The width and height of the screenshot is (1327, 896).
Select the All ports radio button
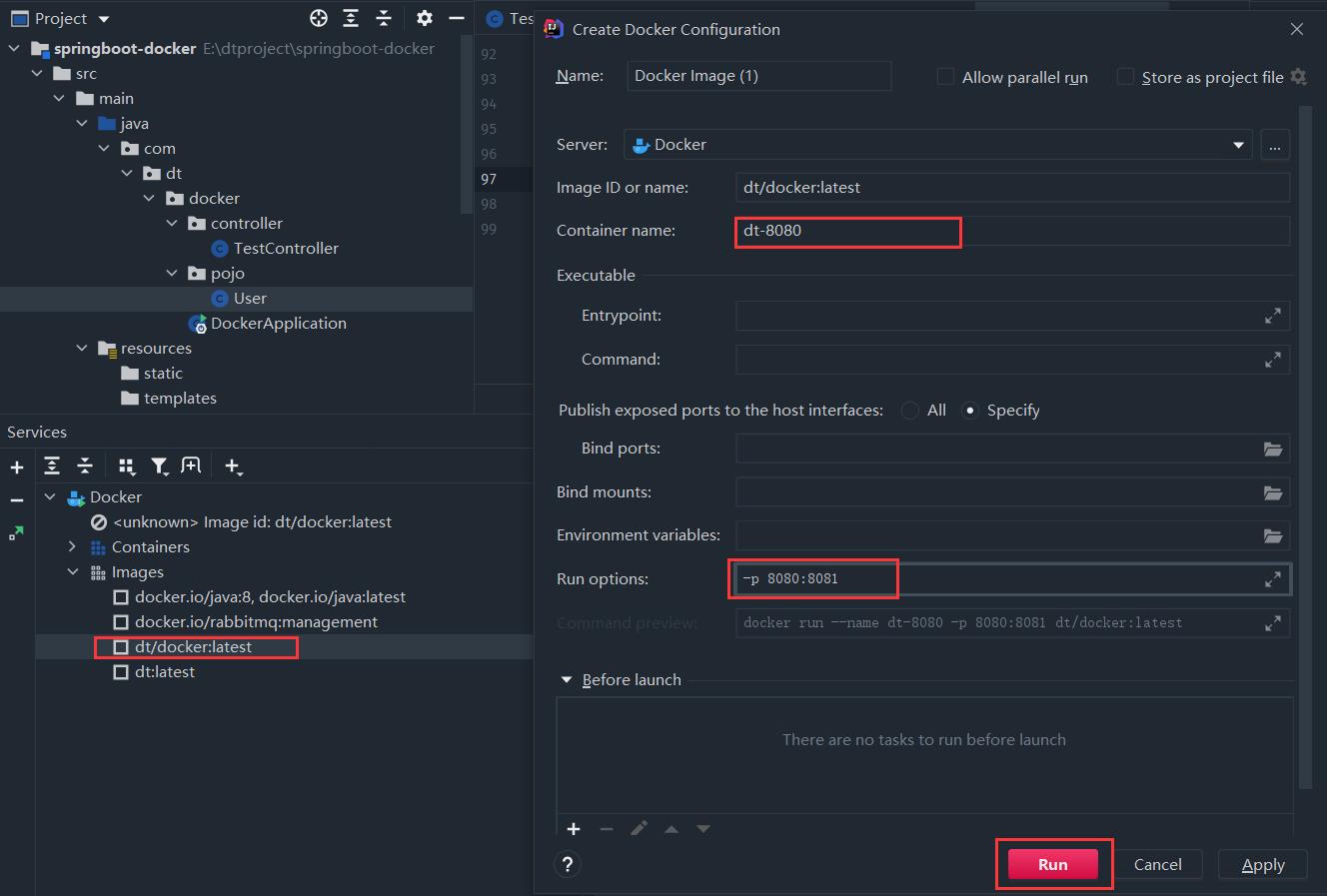(x=910, y=411)
